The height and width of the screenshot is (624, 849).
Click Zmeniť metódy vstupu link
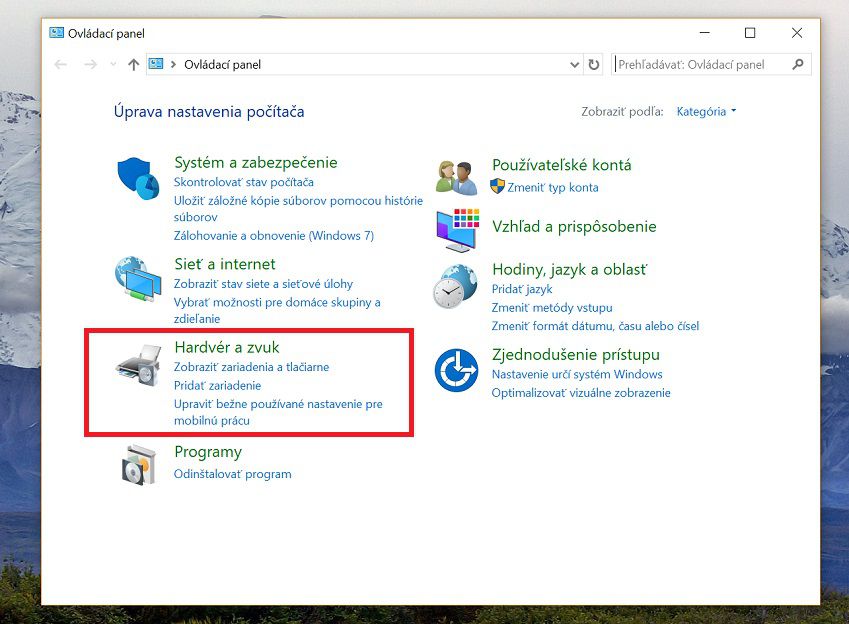(552, 308)
